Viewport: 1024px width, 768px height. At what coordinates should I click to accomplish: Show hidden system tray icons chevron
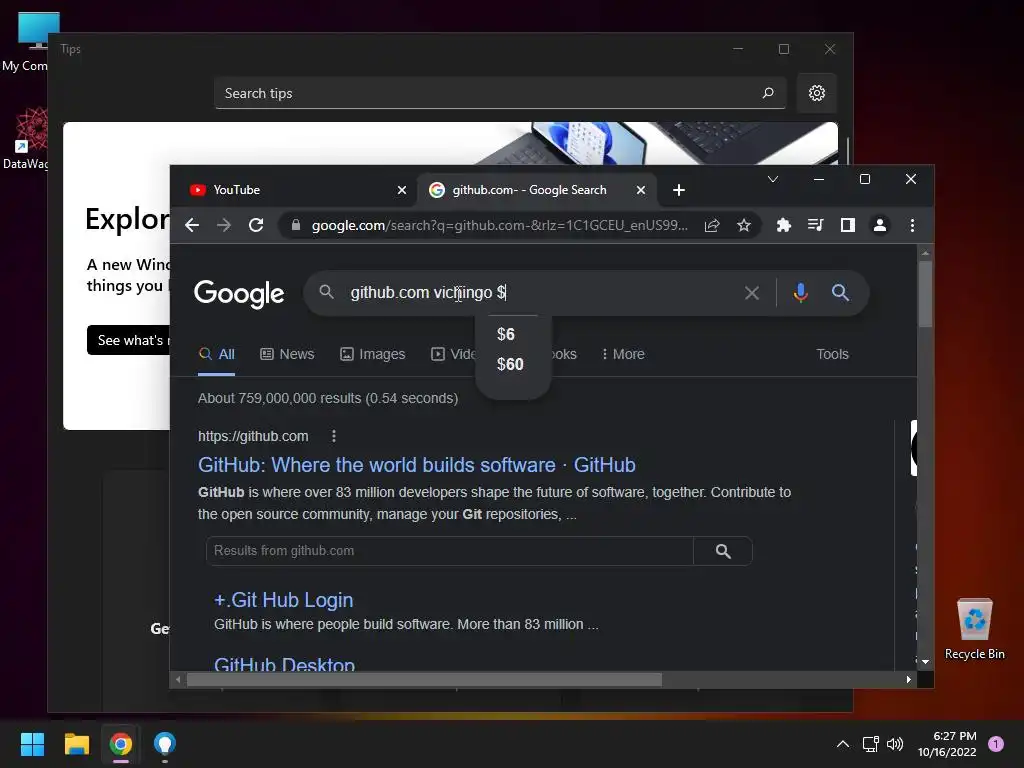[843, 744]
